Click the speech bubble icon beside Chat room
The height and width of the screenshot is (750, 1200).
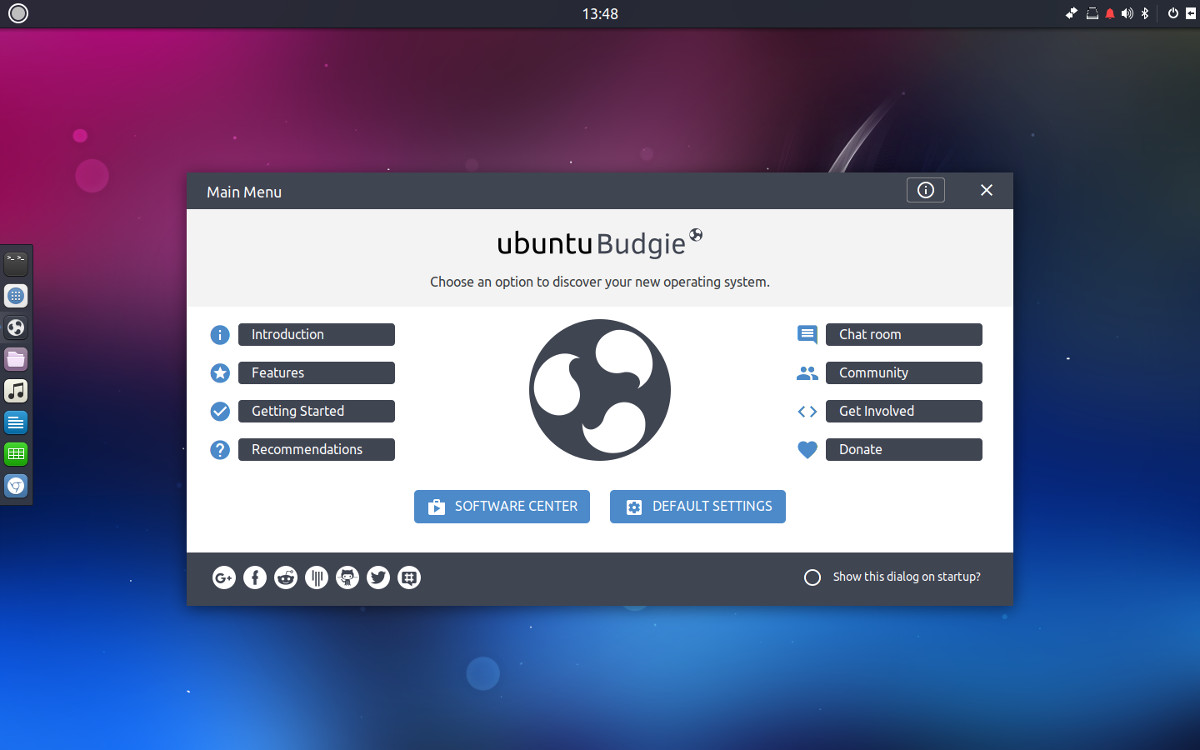click(x=807, y=335)
